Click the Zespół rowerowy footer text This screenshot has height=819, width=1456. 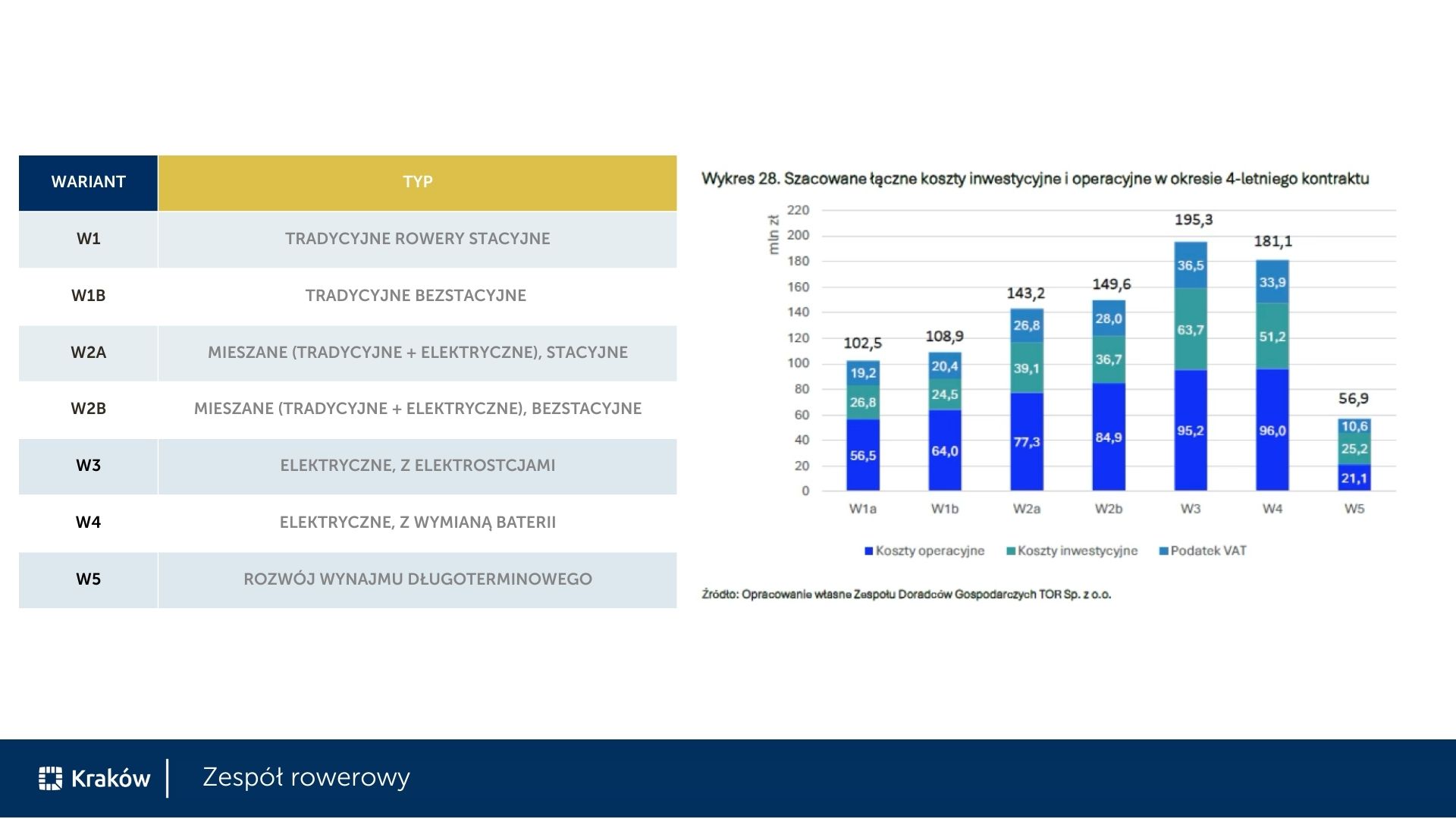click(x=306, y=777)
